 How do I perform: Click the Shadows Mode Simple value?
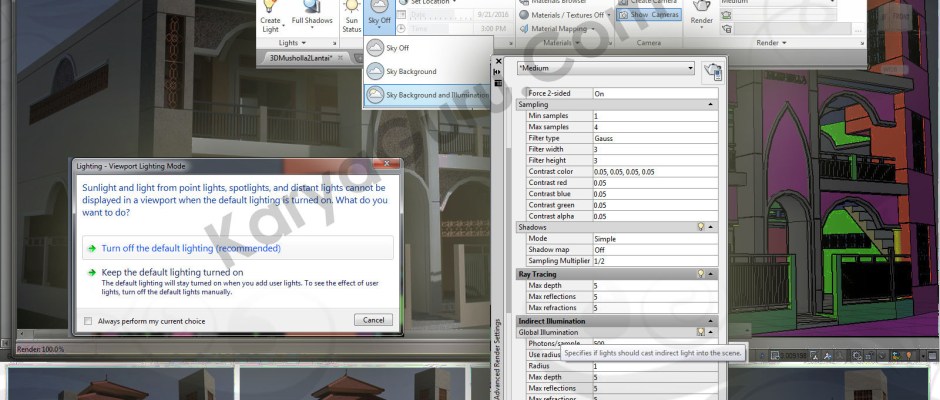655,239
